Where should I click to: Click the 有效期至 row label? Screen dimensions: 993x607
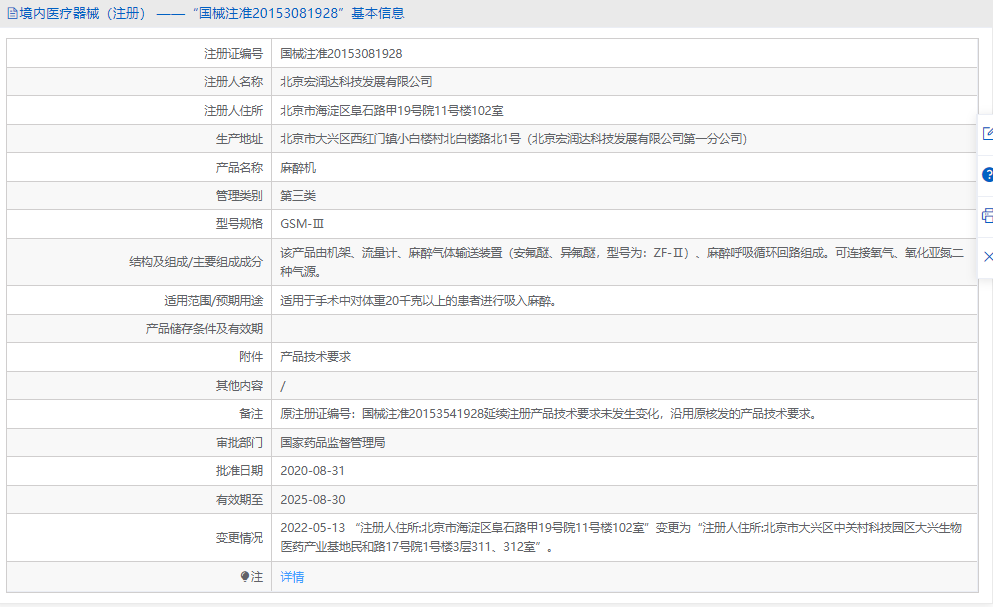tap(239, 500)
